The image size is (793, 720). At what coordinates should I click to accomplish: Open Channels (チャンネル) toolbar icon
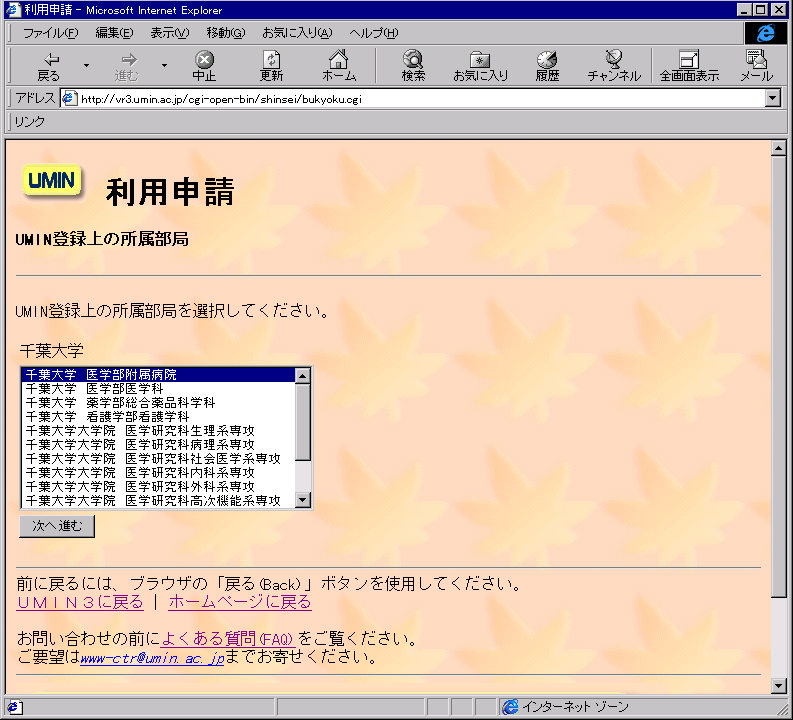(614, 66)
